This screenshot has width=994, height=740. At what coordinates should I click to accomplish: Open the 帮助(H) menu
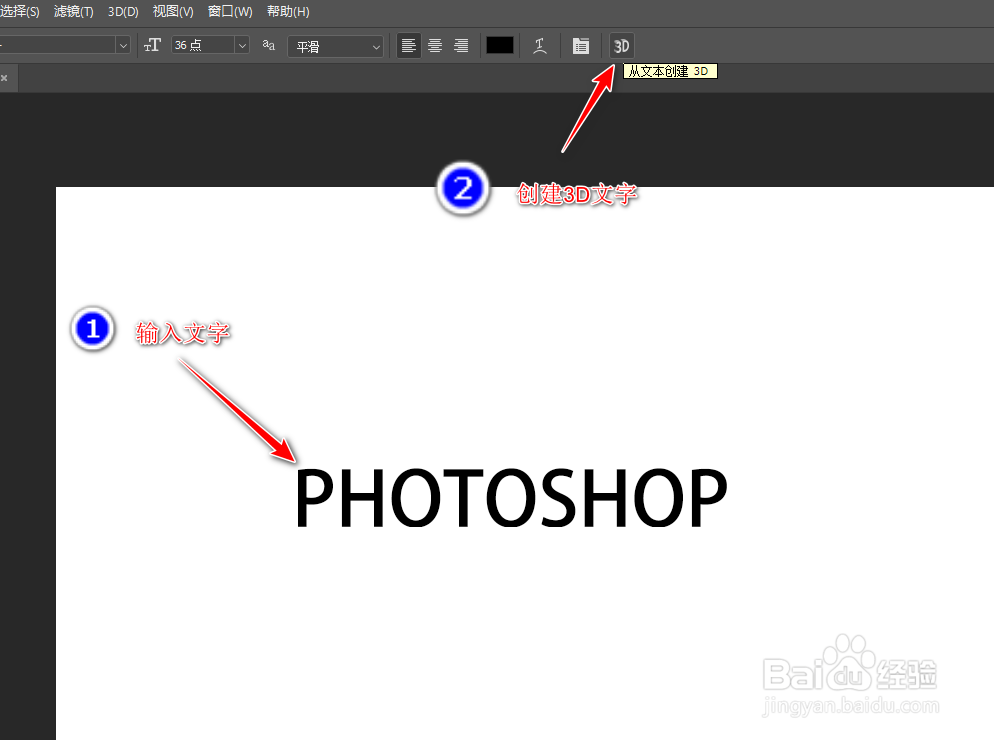coord(287,11)
